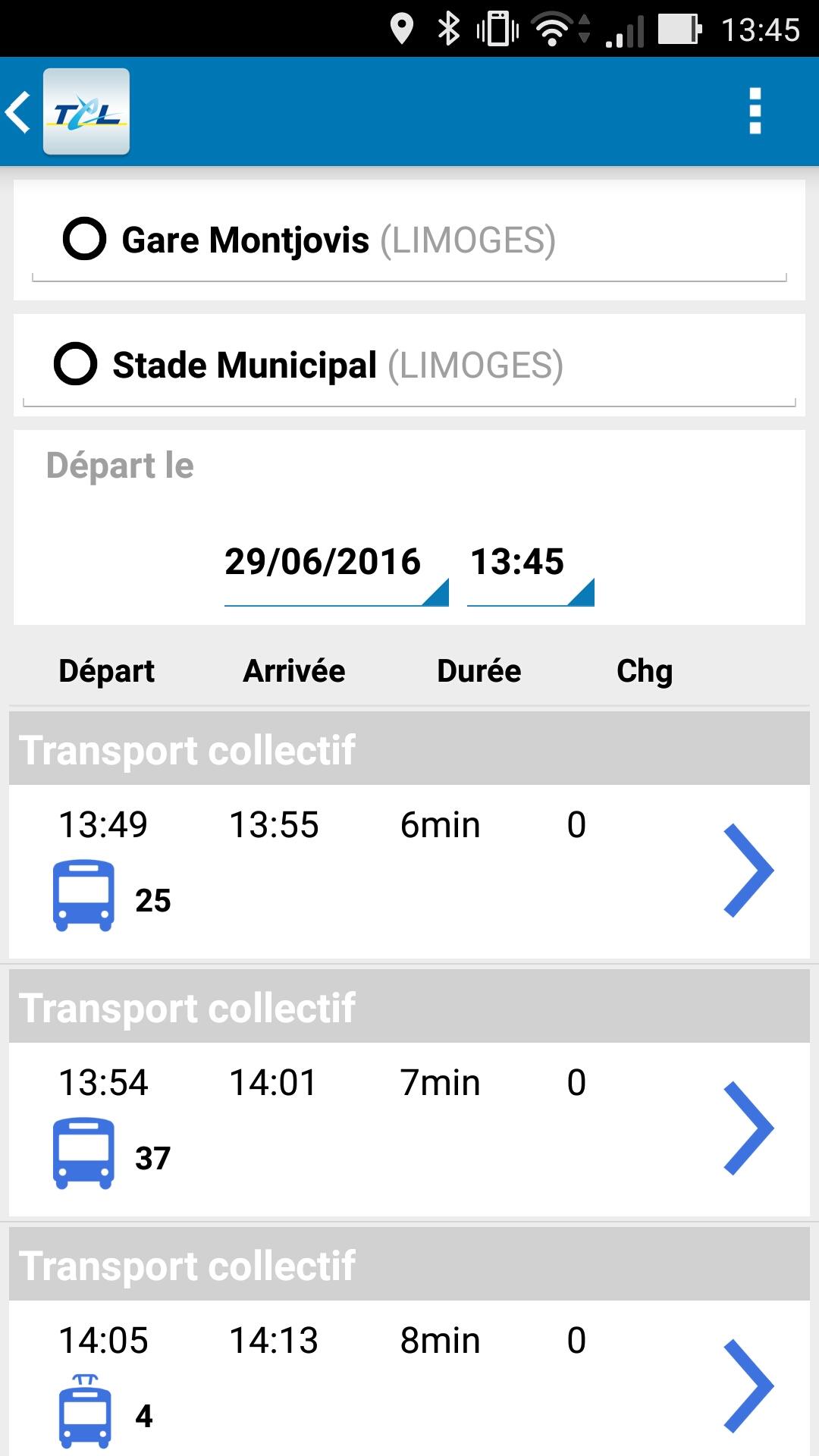819x1456 pixels.
Task: Edit the Gare Montjovis origin field
Action: click(338, 240)
